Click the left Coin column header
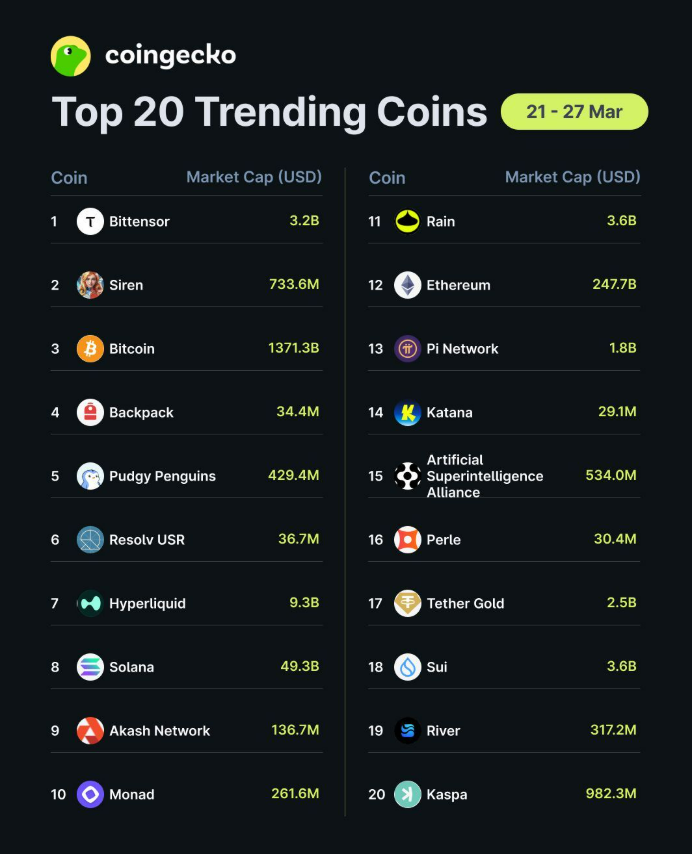The height and width of the screenshot is (854, 692). (x=69, y=178)
